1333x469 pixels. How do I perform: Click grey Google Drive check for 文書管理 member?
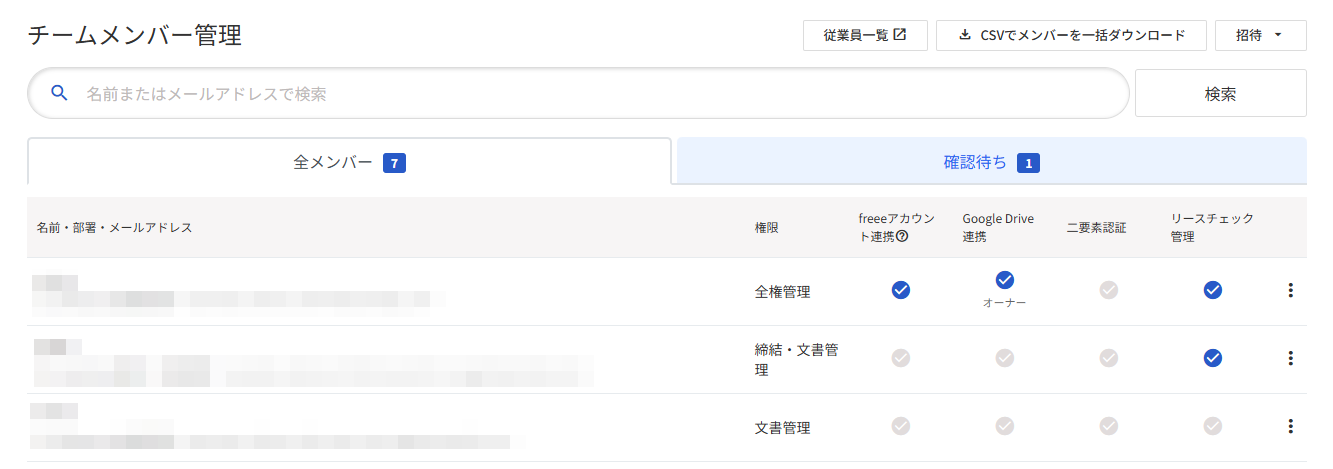[1005, 426]
